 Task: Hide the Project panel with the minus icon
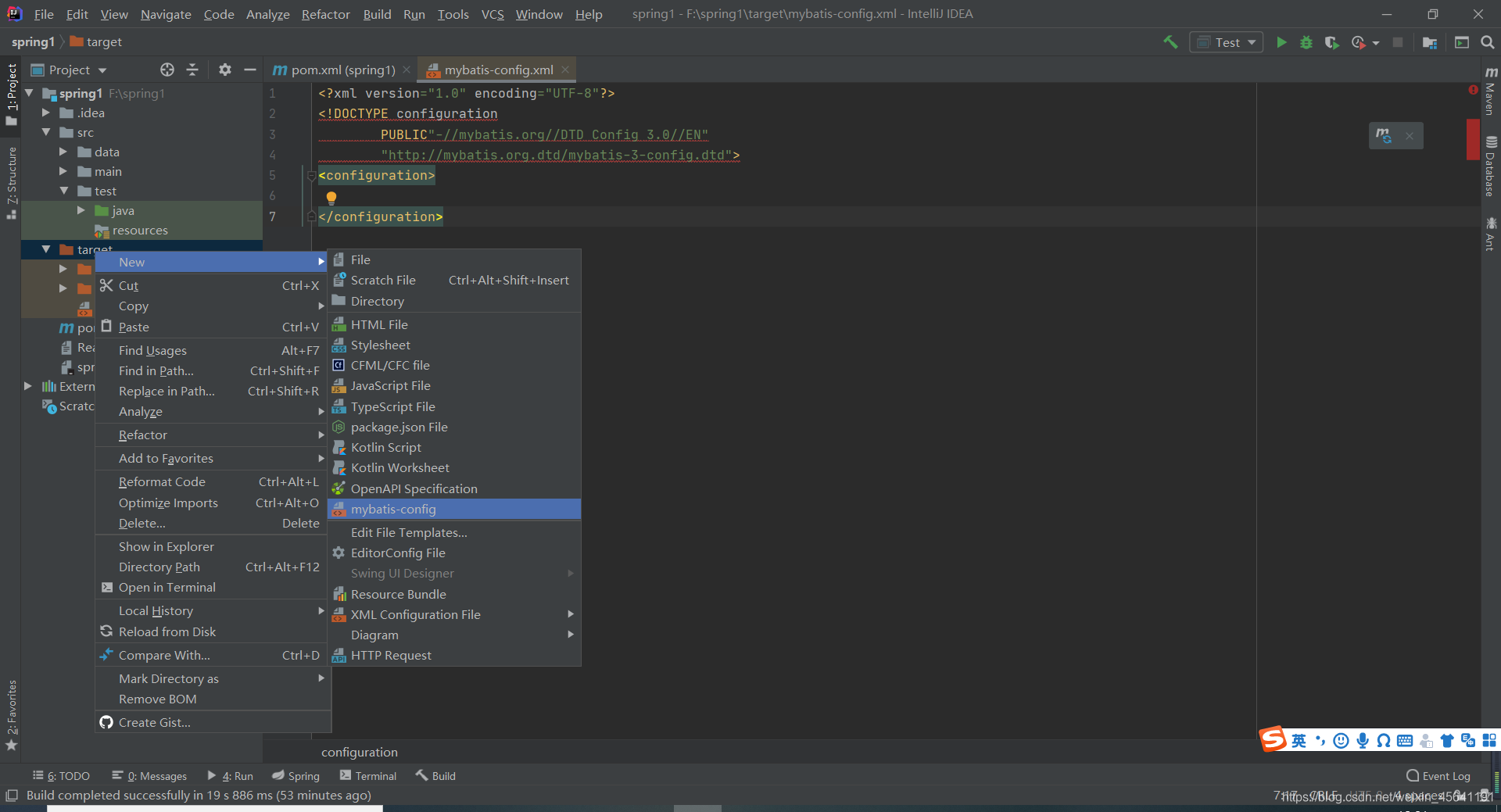(x=250, y=70)
